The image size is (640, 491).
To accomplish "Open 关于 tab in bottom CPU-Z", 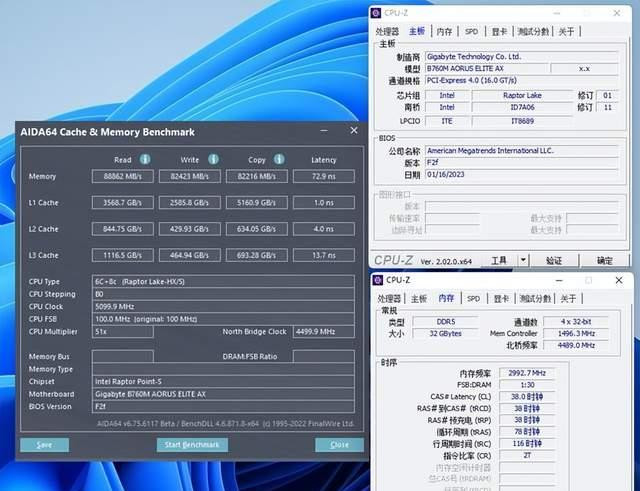I will coord(569,298).
